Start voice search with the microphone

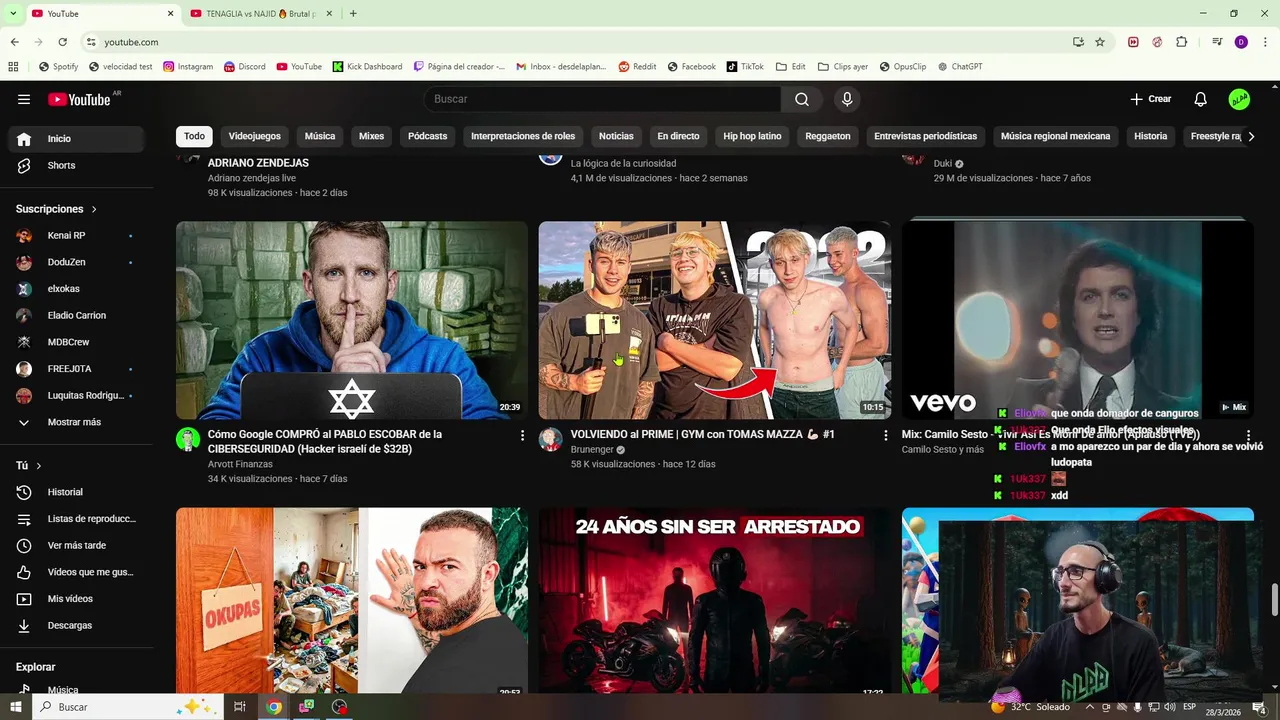click(847, 99)
